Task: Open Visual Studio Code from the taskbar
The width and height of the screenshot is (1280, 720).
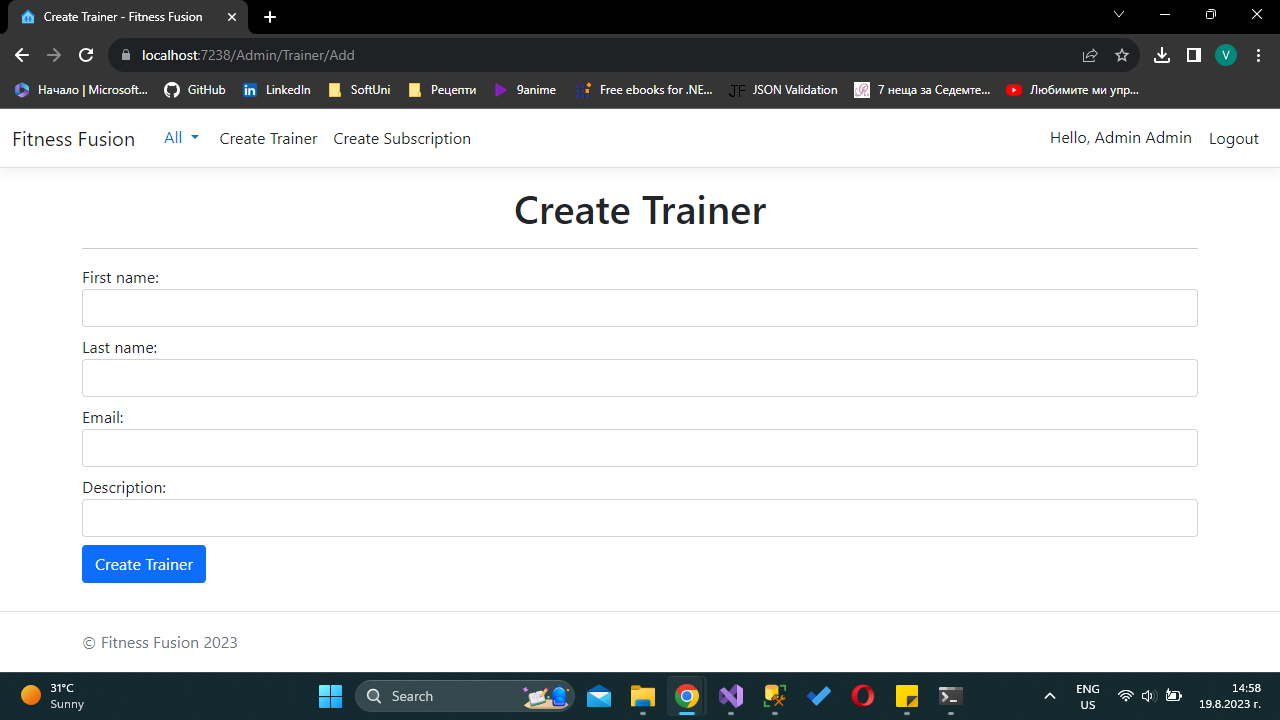Action: click(x=730, y=695)
